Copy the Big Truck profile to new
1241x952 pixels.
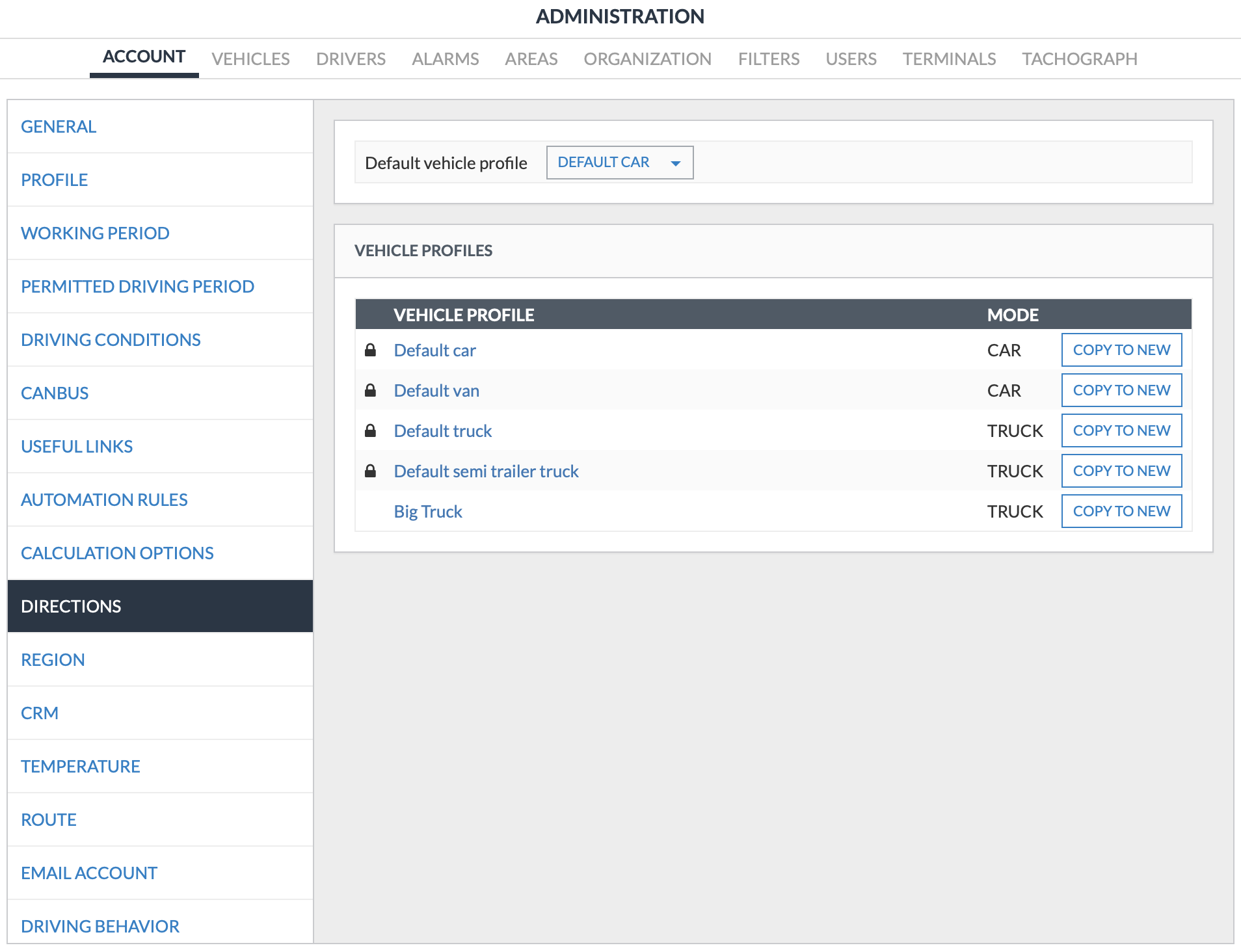point(1121,512)
